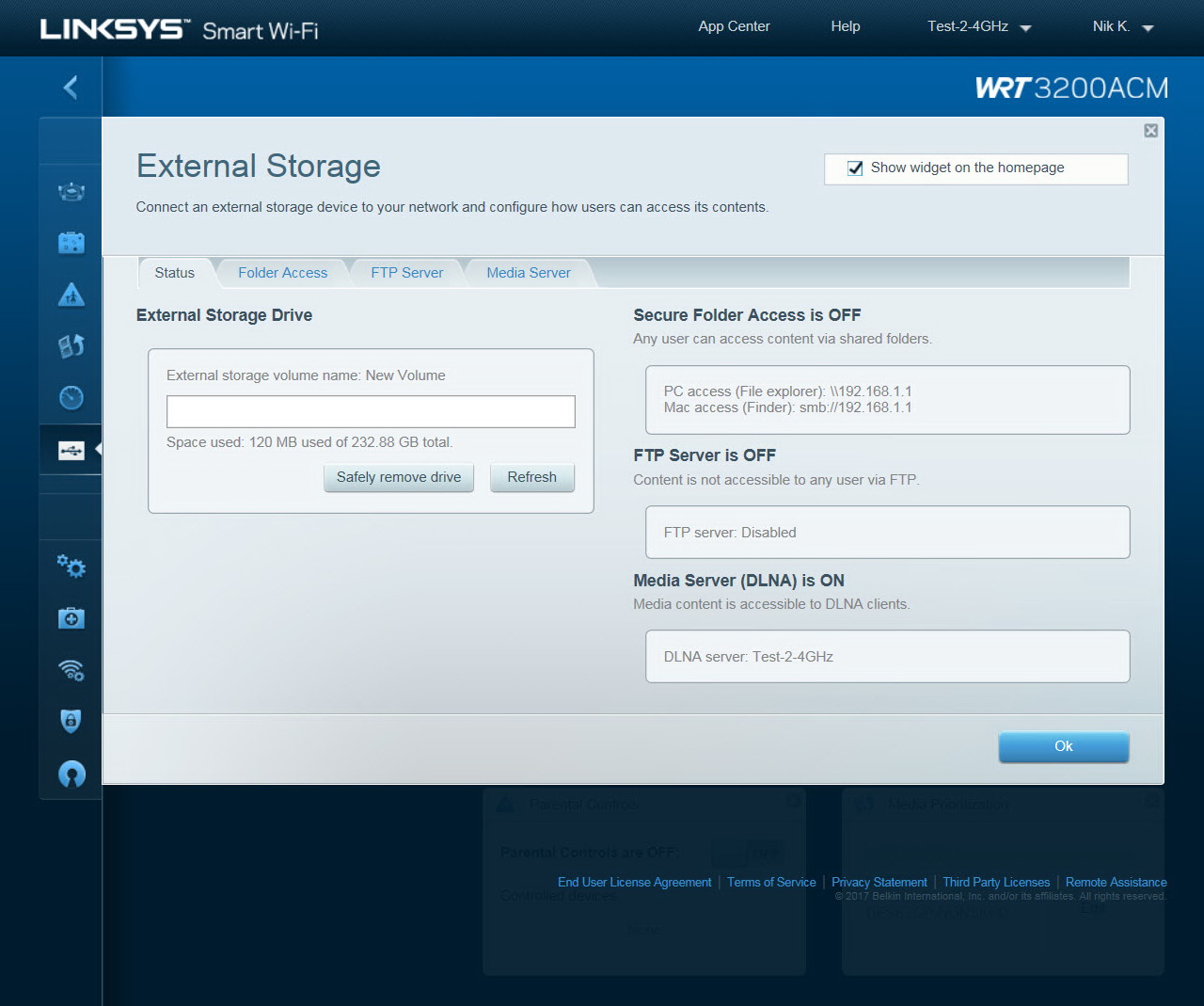Image resolution: width=1204 pixels, height=1006 pixels.
Task: Open Privacy Statement link
Action: (879, 882)
